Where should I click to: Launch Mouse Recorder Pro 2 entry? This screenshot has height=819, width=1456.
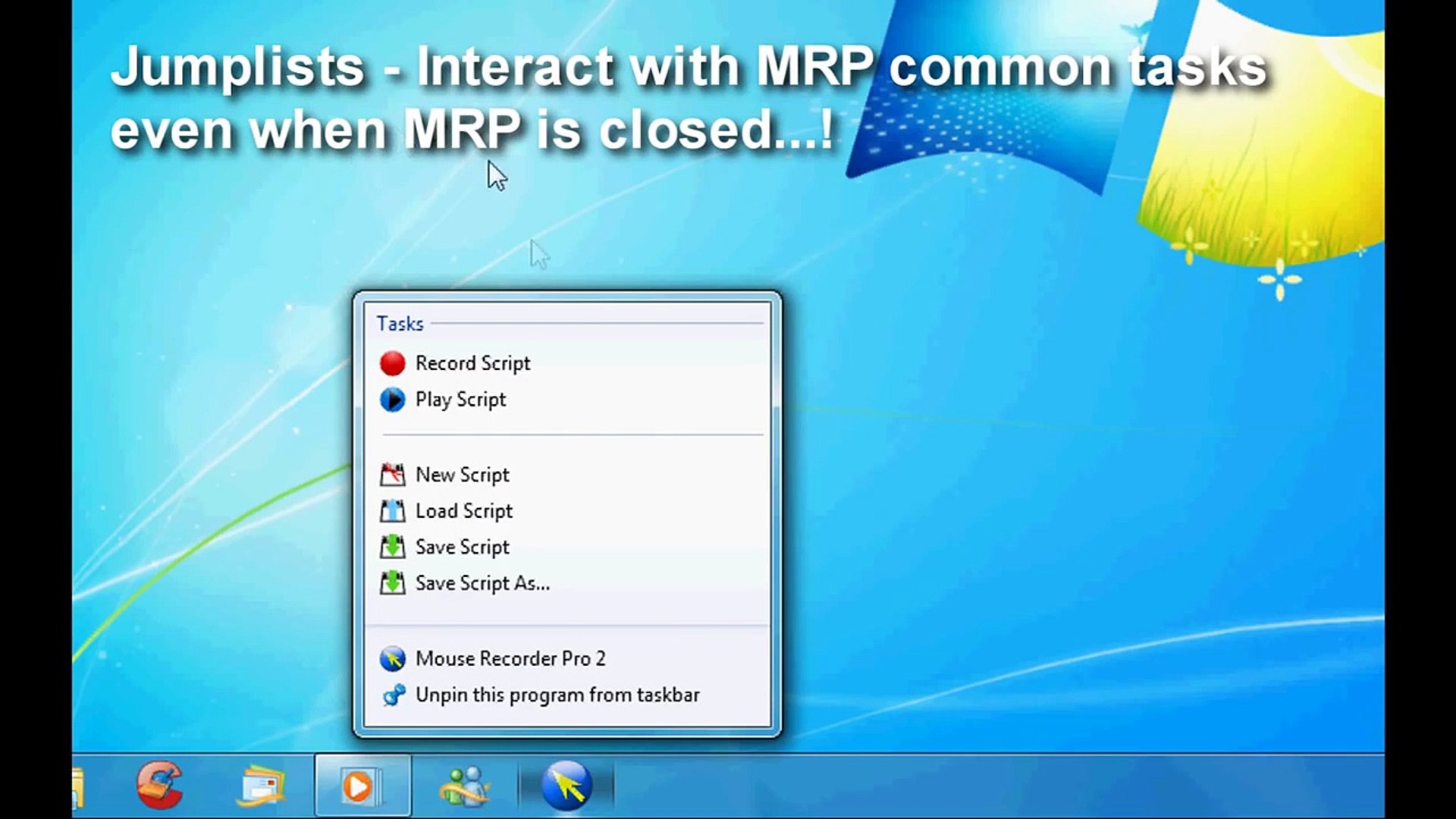[x=566, y=659]
